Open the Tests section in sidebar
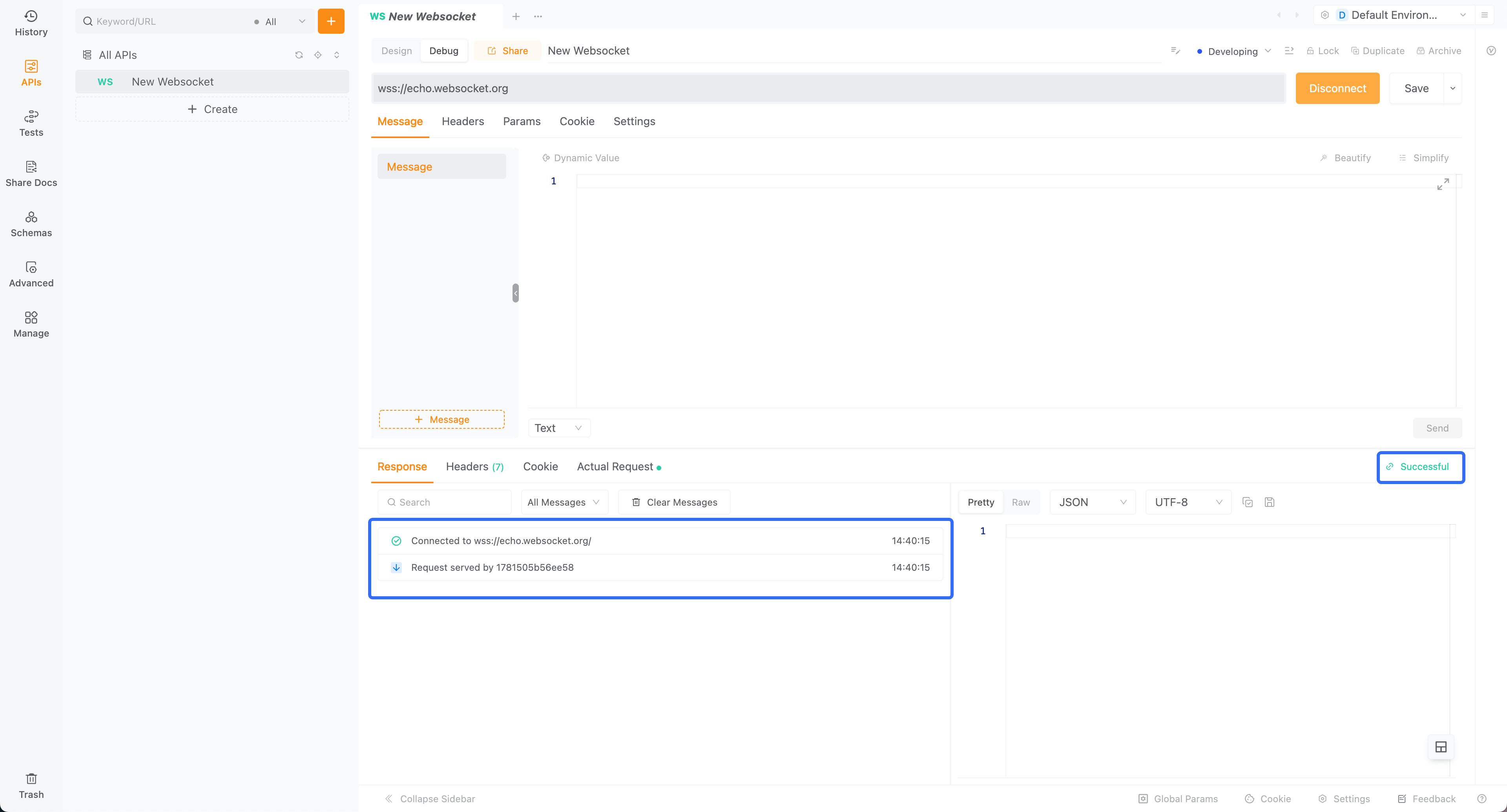The width and height of the screenshot is (1507, 812). click(x=31, y=124)
